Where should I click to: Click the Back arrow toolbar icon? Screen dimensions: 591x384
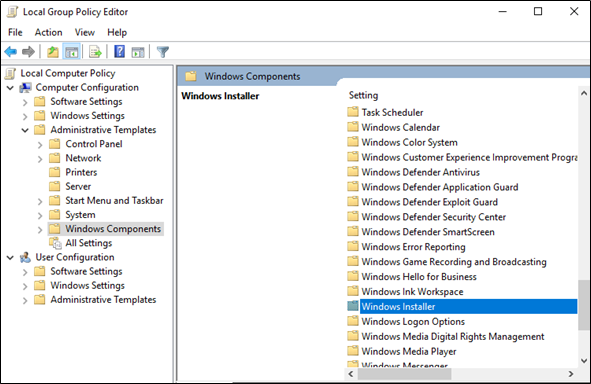click(11, 52)
